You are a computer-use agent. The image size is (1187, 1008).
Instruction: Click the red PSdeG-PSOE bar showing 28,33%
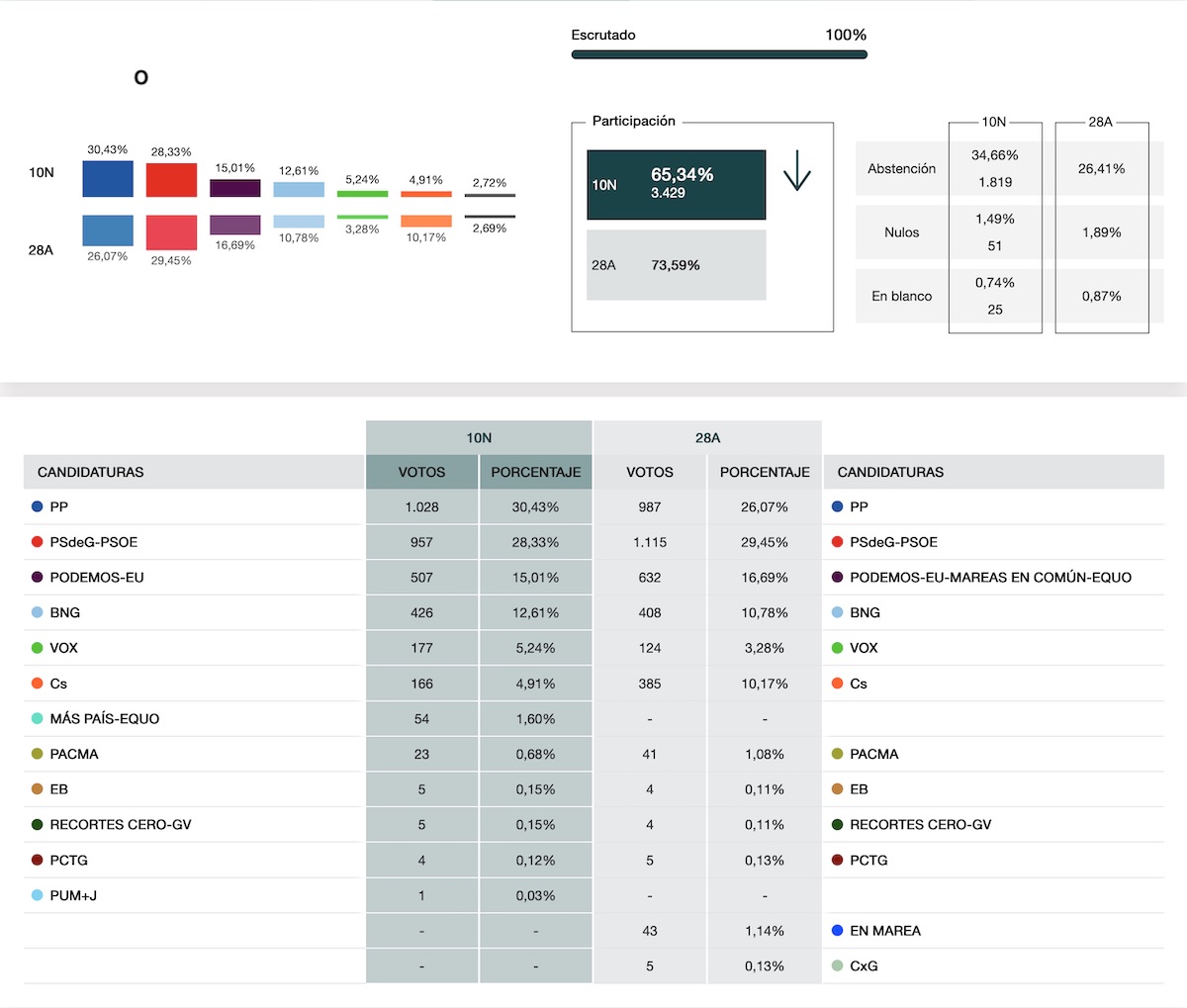(171, 180)
